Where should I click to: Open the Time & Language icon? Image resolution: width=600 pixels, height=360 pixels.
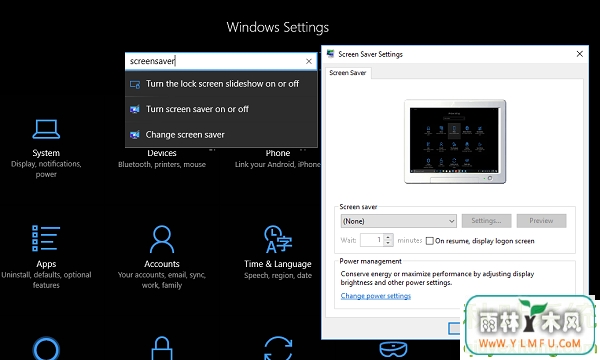[x=278, y=239]
